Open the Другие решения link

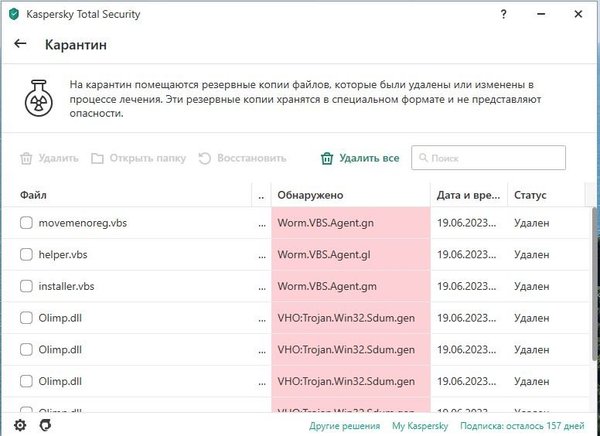344,426
